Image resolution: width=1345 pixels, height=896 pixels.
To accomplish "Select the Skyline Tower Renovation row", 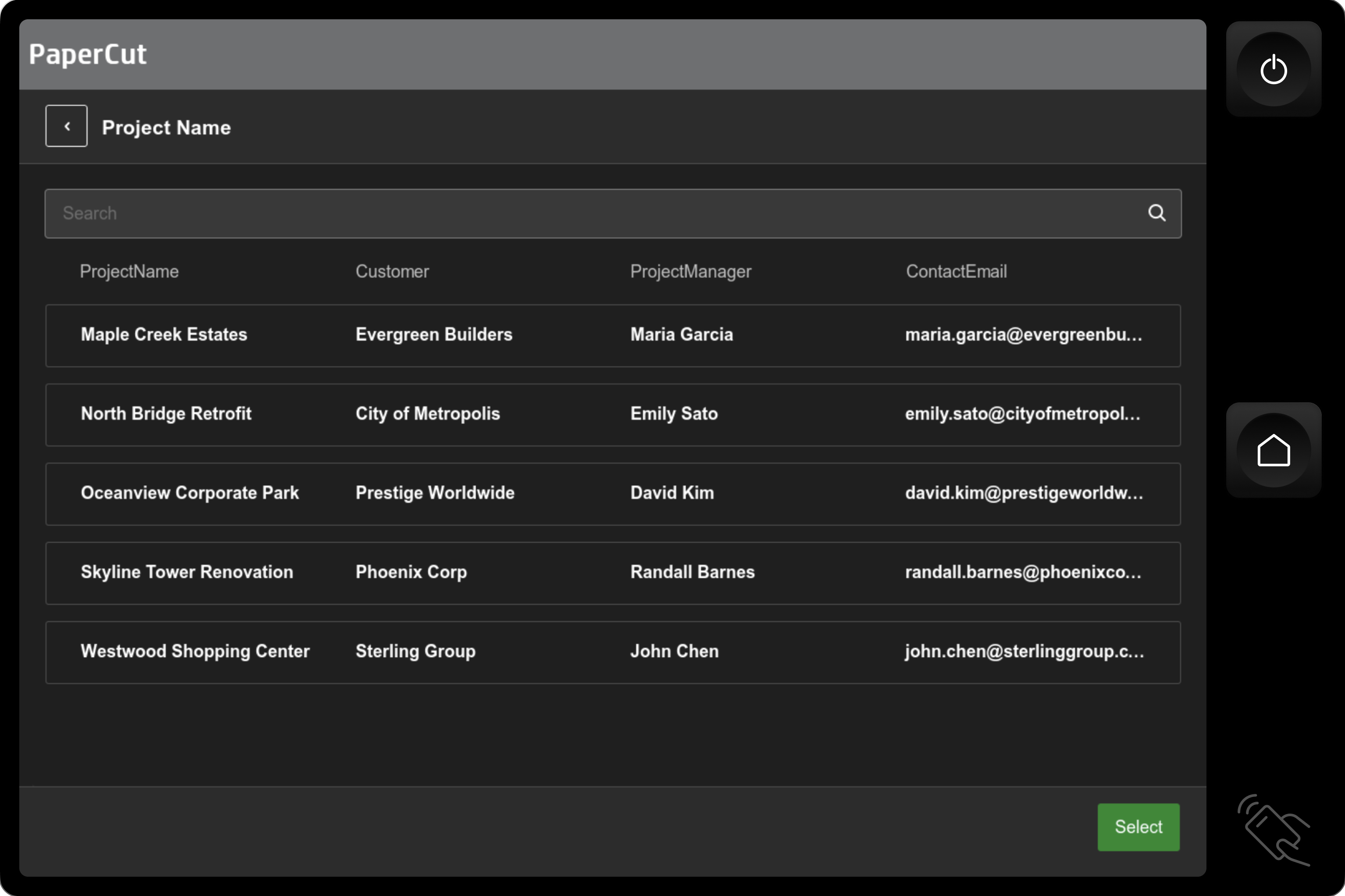I will 187,572.
